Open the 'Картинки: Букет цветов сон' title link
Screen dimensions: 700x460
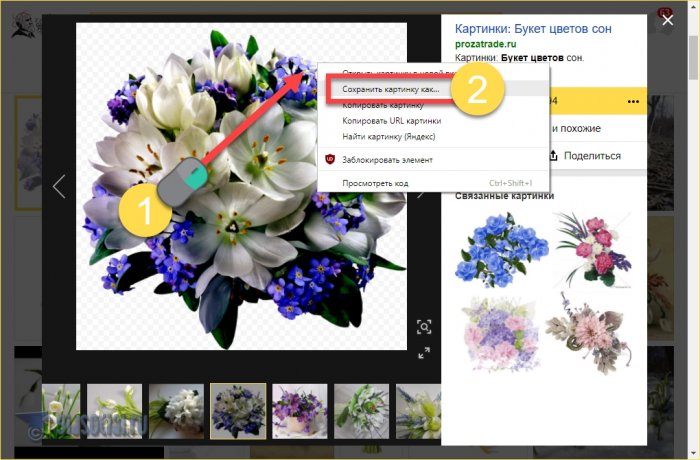click(x=533, y=28)
